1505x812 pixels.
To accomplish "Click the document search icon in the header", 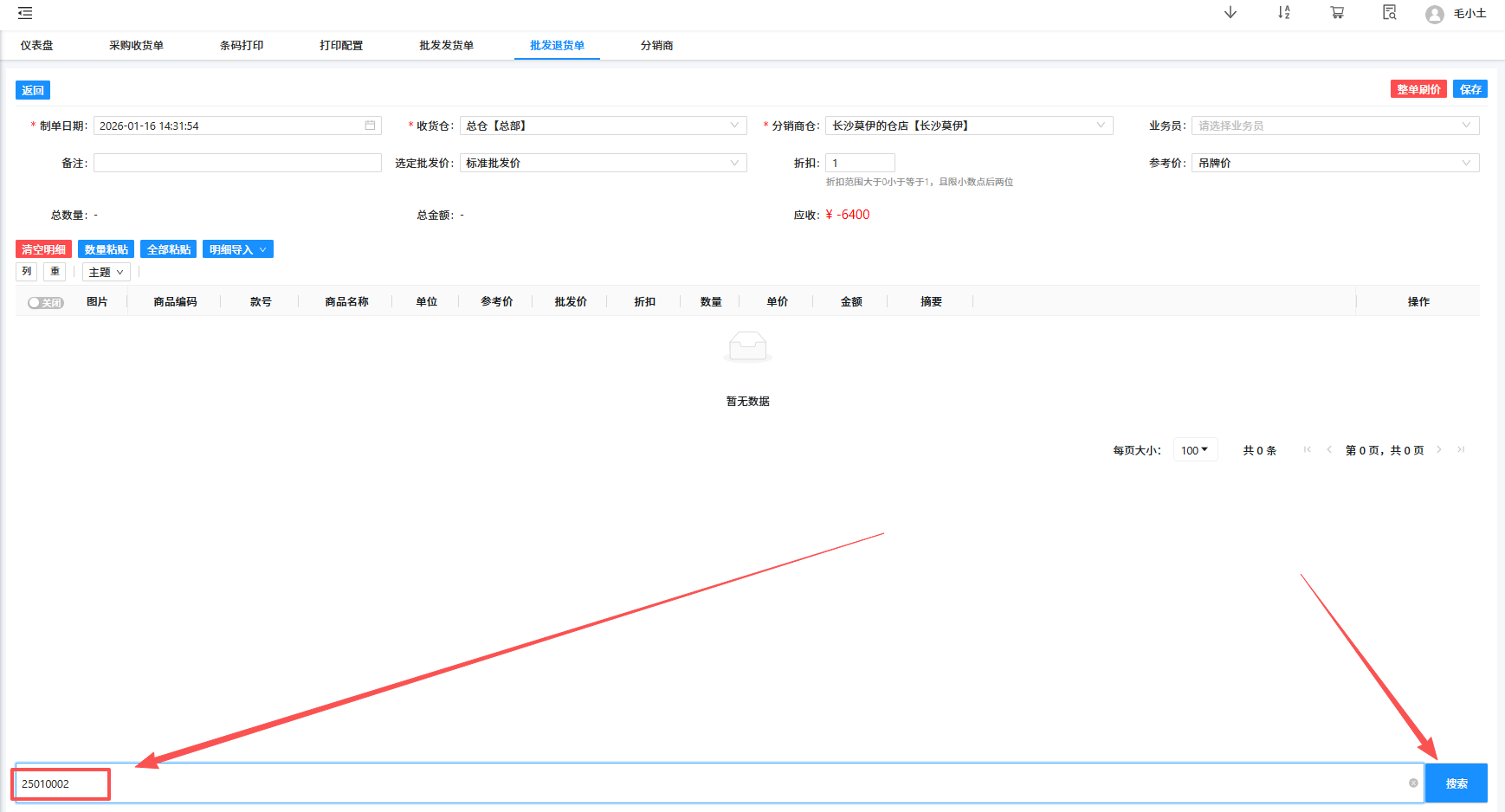I will pyautogui.click(x=1389, y=13).
